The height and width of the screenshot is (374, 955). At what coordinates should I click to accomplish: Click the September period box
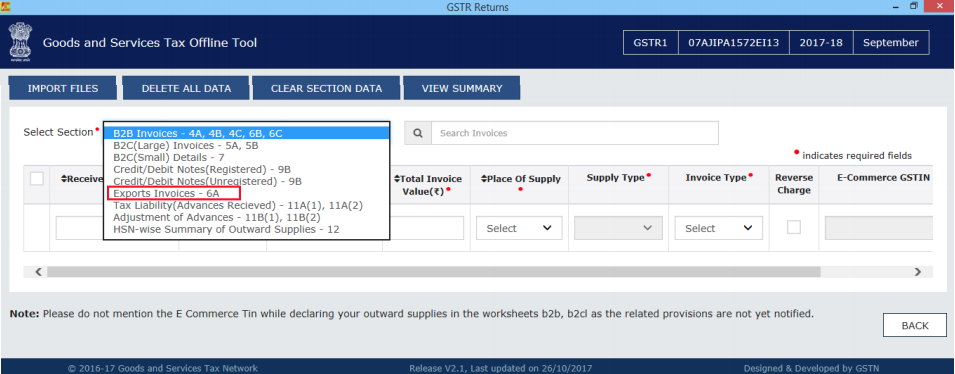click(x=891, y=43)
